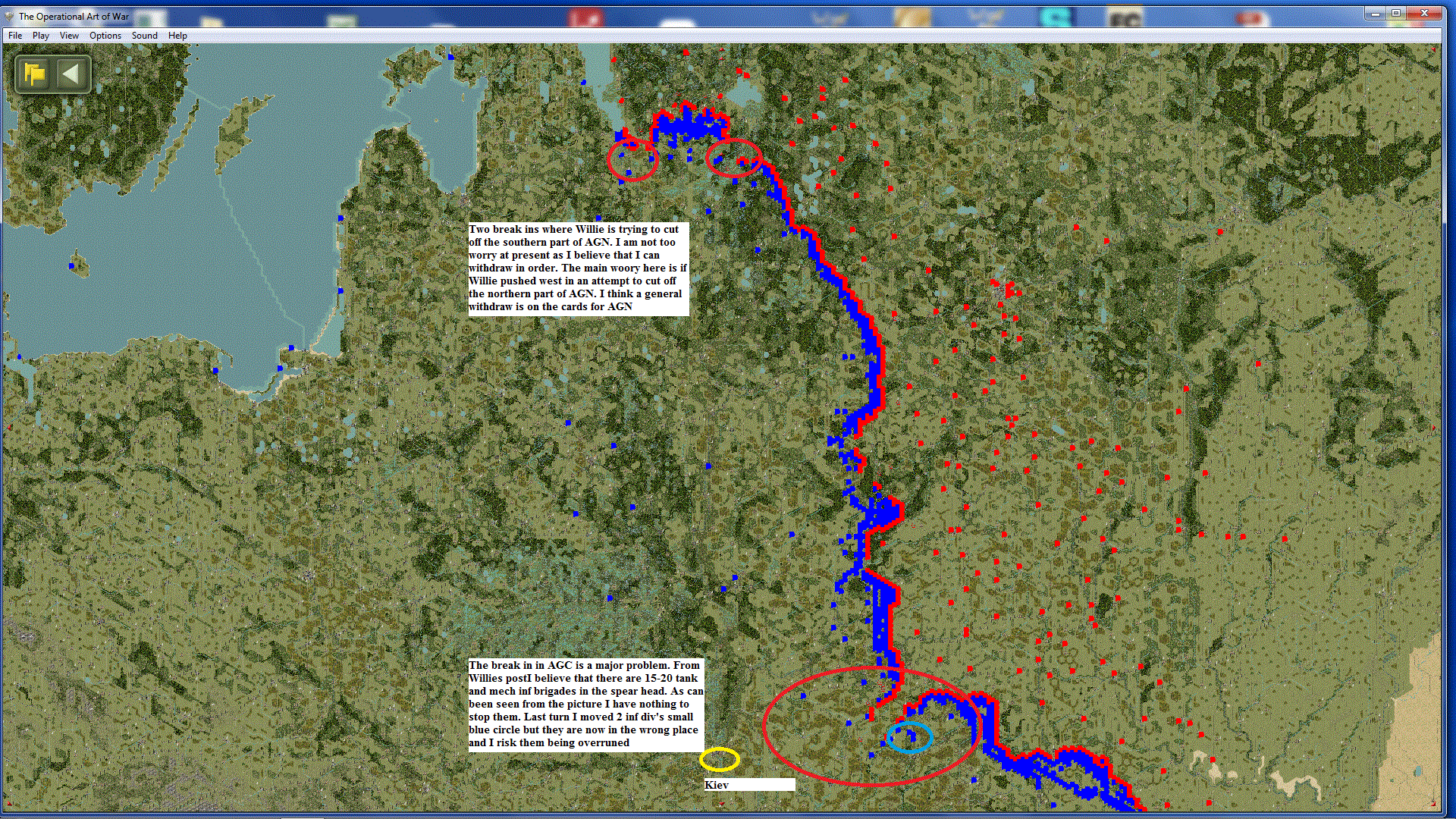Click the AGN break-ins annotation text box
This screenshot has height=819, width=1456.
pyautogui.click(x=578, y=268)
